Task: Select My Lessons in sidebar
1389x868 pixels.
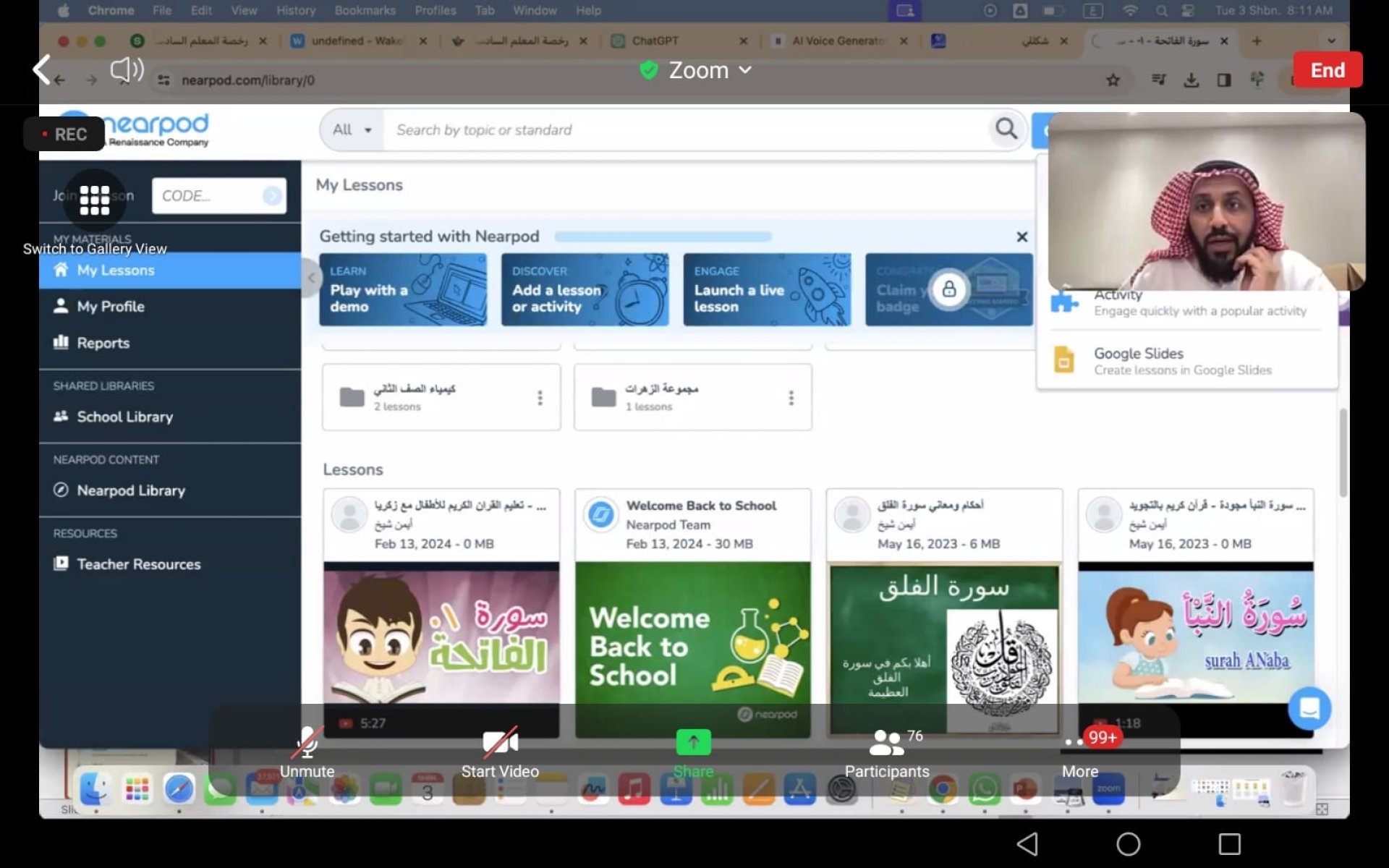Action: [170, 270]
